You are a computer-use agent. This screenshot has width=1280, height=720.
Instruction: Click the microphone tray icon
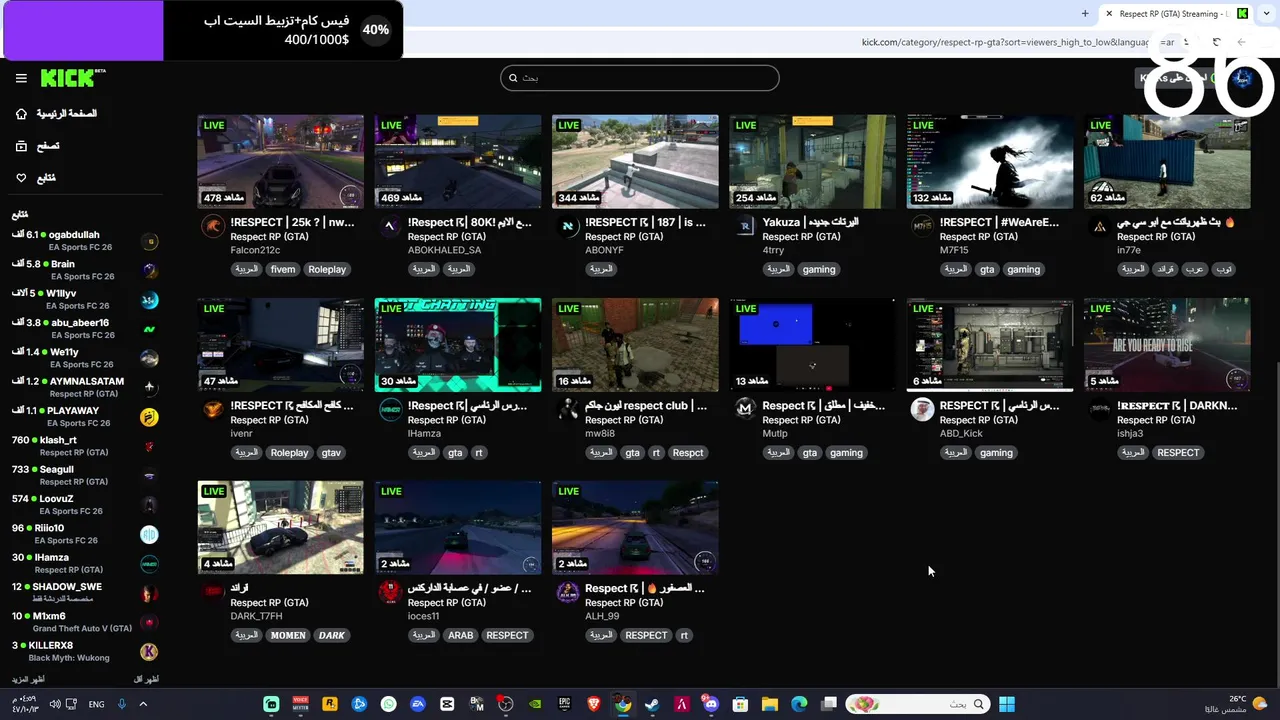(122, 704)
